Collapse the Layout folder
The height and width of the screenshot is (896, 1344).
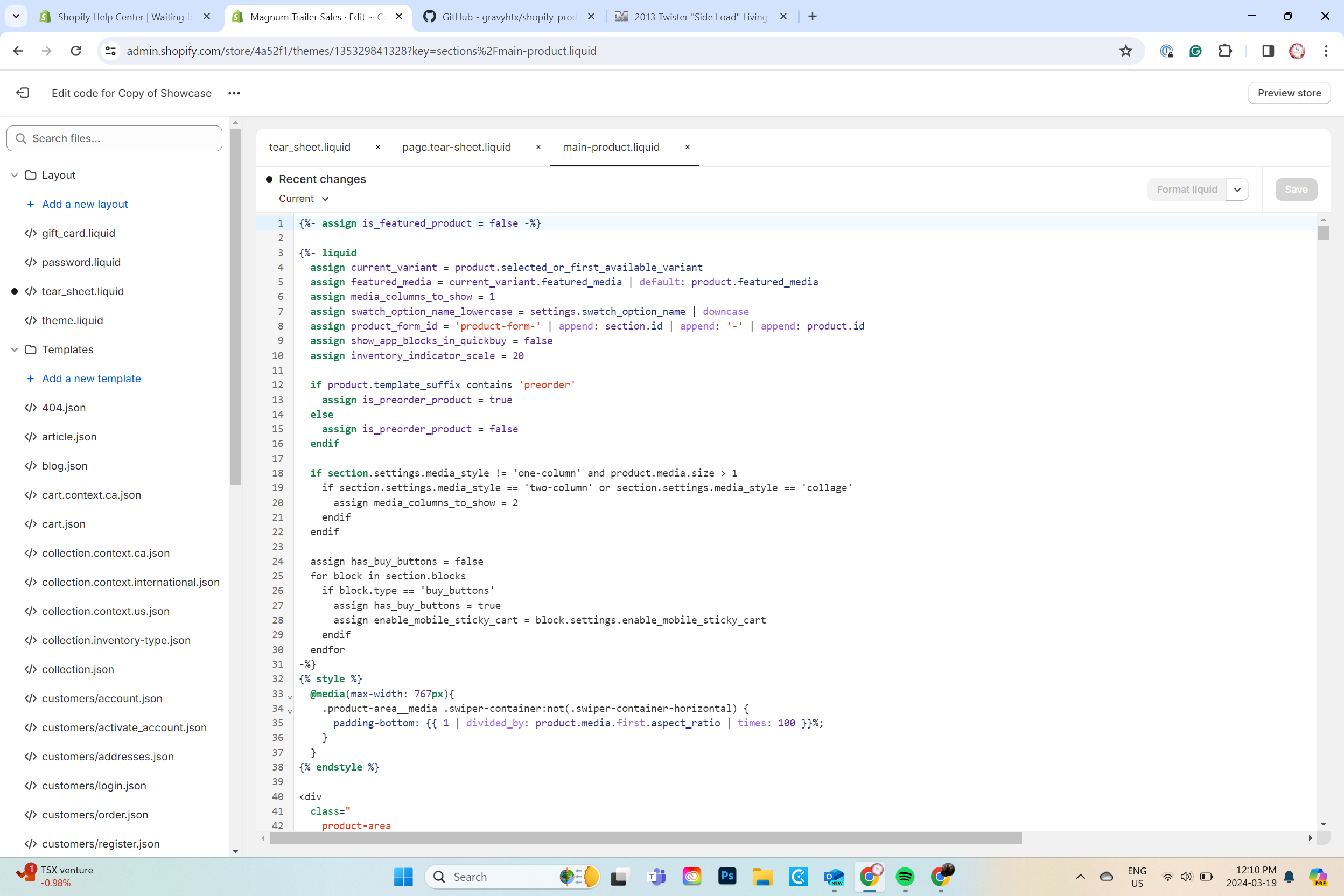[x=15, y=175]
